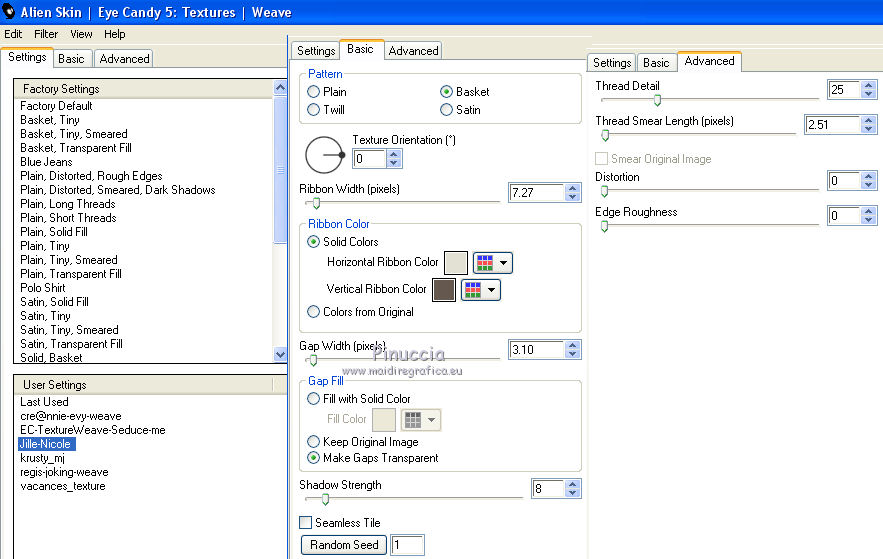Image resolution: width=883 pixels, height=559 pixels.
Task: Open Basic tab in right panel
Action: pyautogui.click(x=656, y=62)
